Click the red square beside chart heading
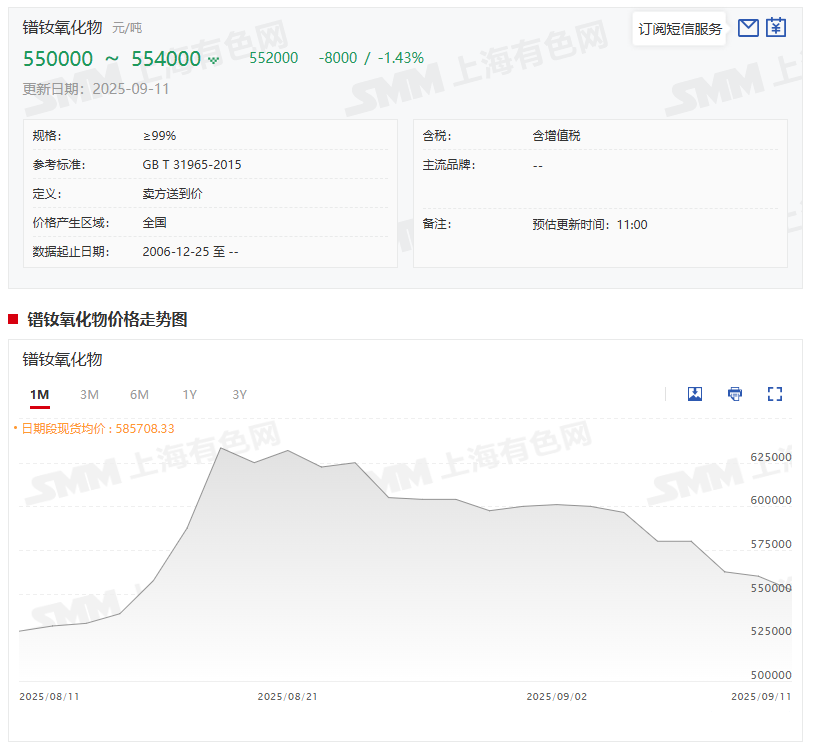 tap(13, 320)
